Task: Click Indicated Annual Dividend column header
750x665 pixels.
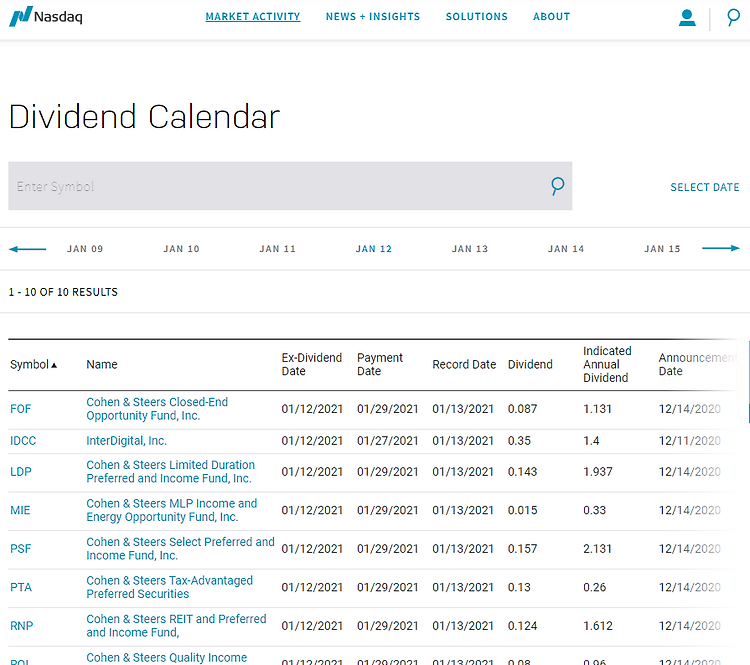Action: pos(607,365)
